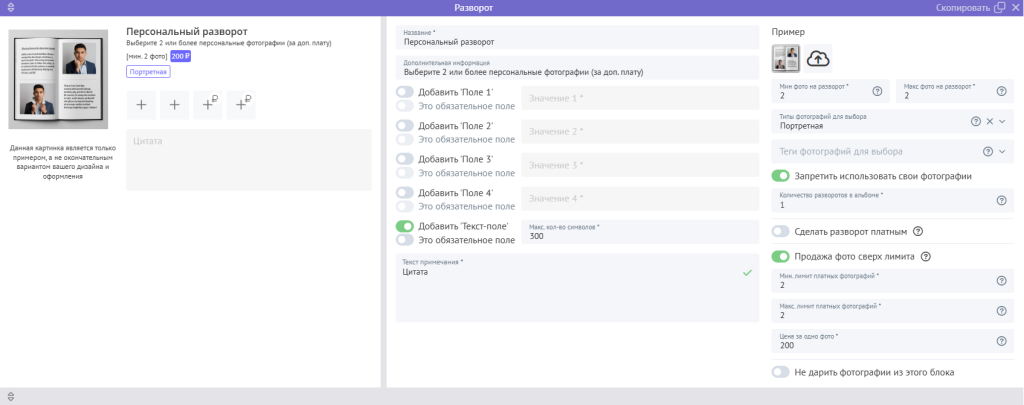
Task: Expand 'Типы фотографий для выбора' dropdown
Action: tap(1002, 121)
